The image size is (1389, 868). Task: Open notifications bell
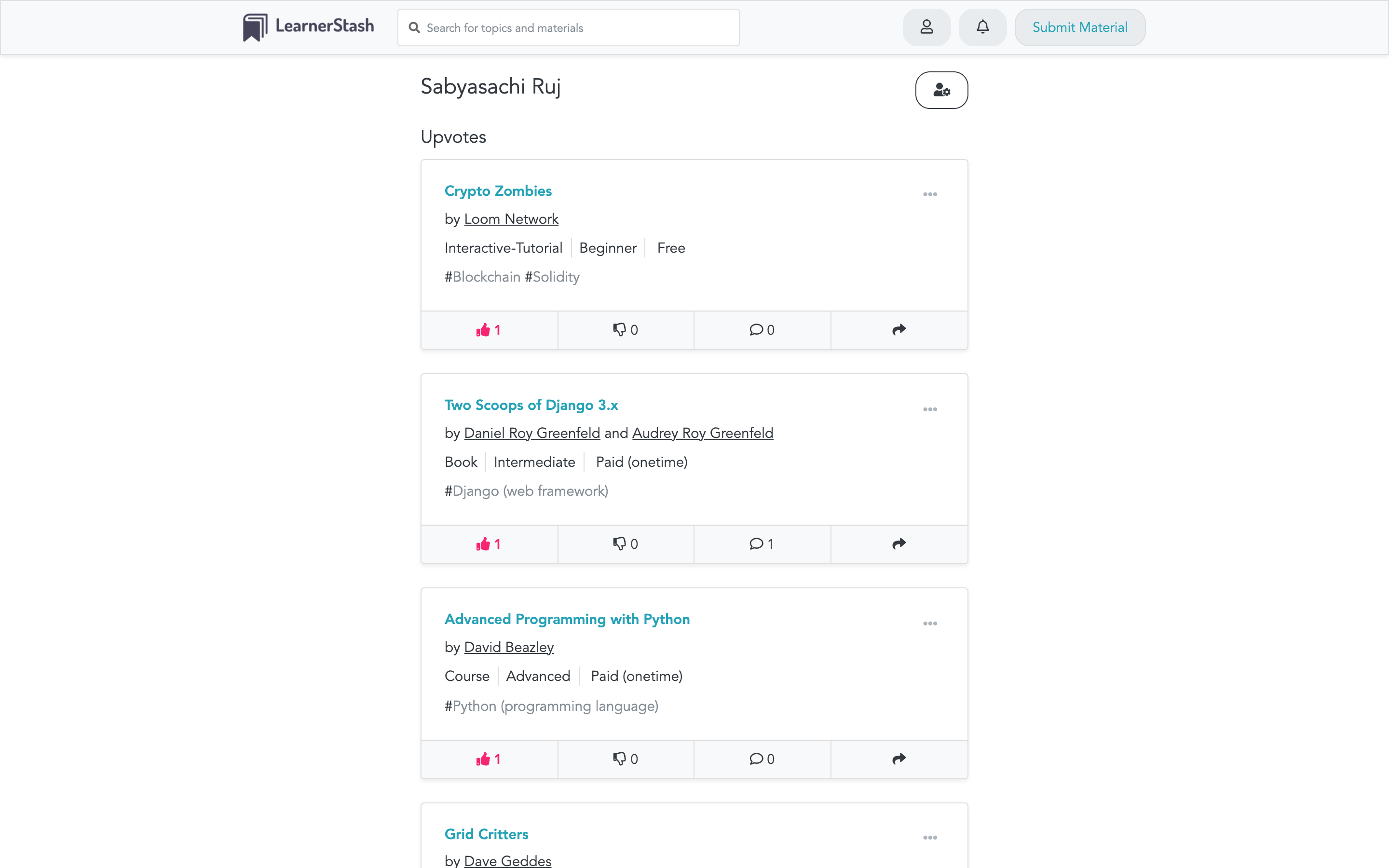pos(982,27)
